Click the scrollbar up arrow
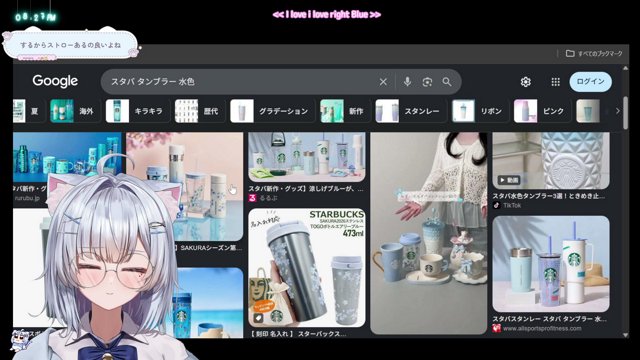This screenshot has width=640, height=360. (x=625, y=68)
